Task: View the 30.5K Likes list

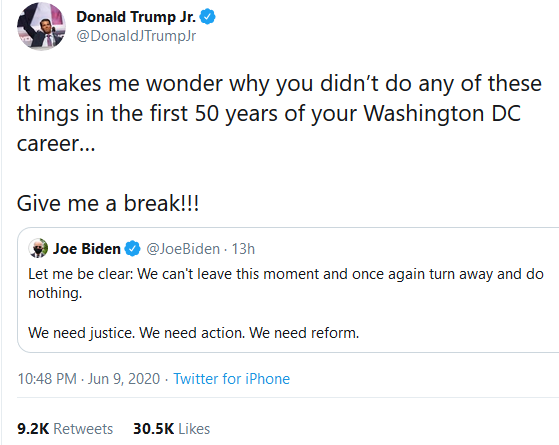Action: click(171, 429)
